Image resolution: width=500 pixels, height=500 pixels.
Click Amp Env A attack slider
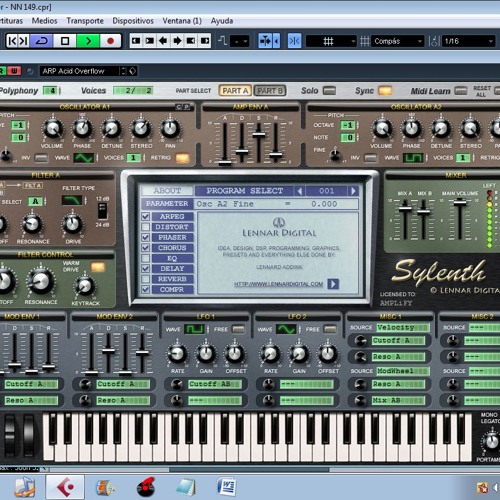tap(225, 163)
